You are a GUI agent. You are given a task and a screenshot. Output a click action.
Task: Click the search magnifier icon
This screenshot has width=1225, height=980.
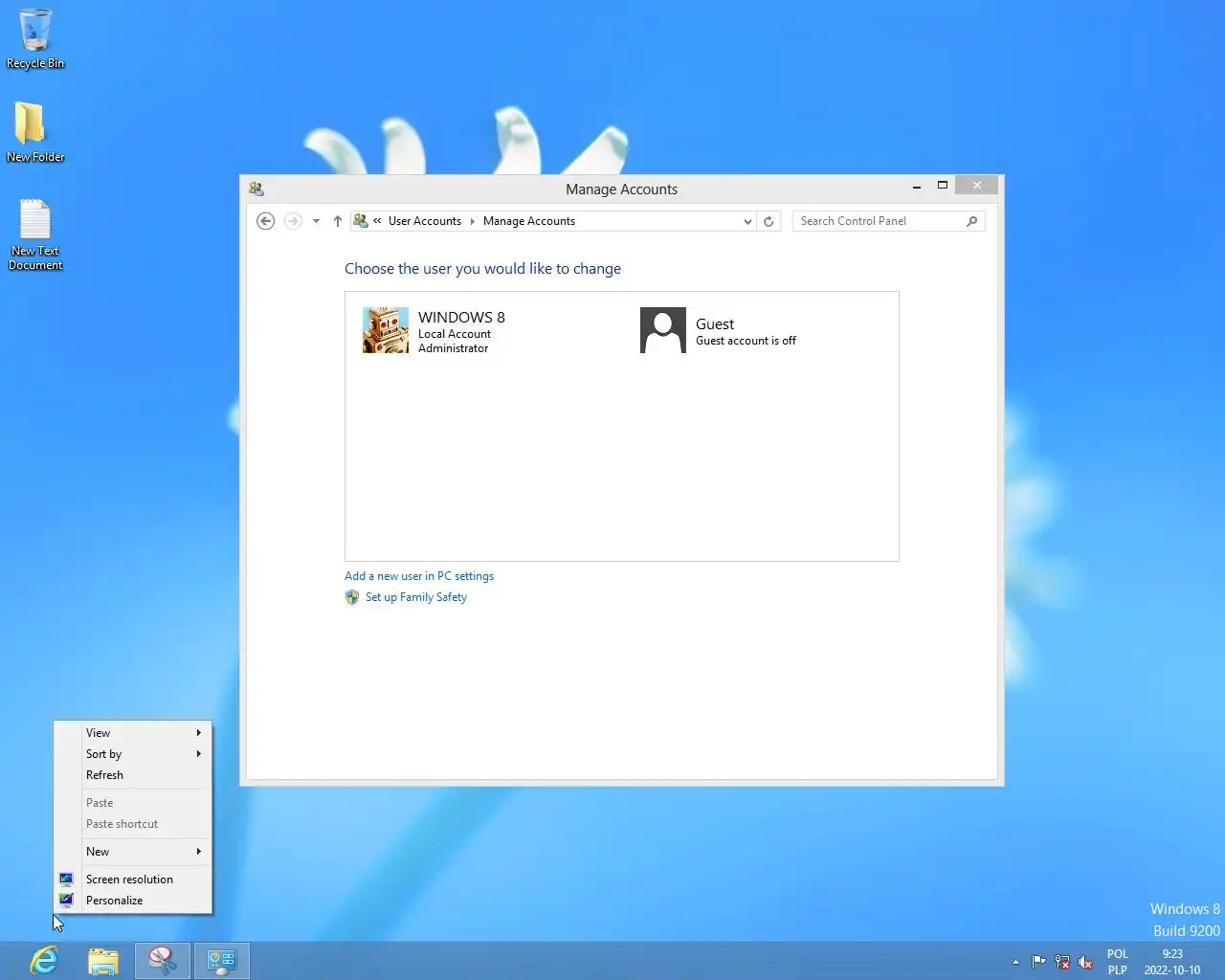pyautogui.click(x=972, y=221)
